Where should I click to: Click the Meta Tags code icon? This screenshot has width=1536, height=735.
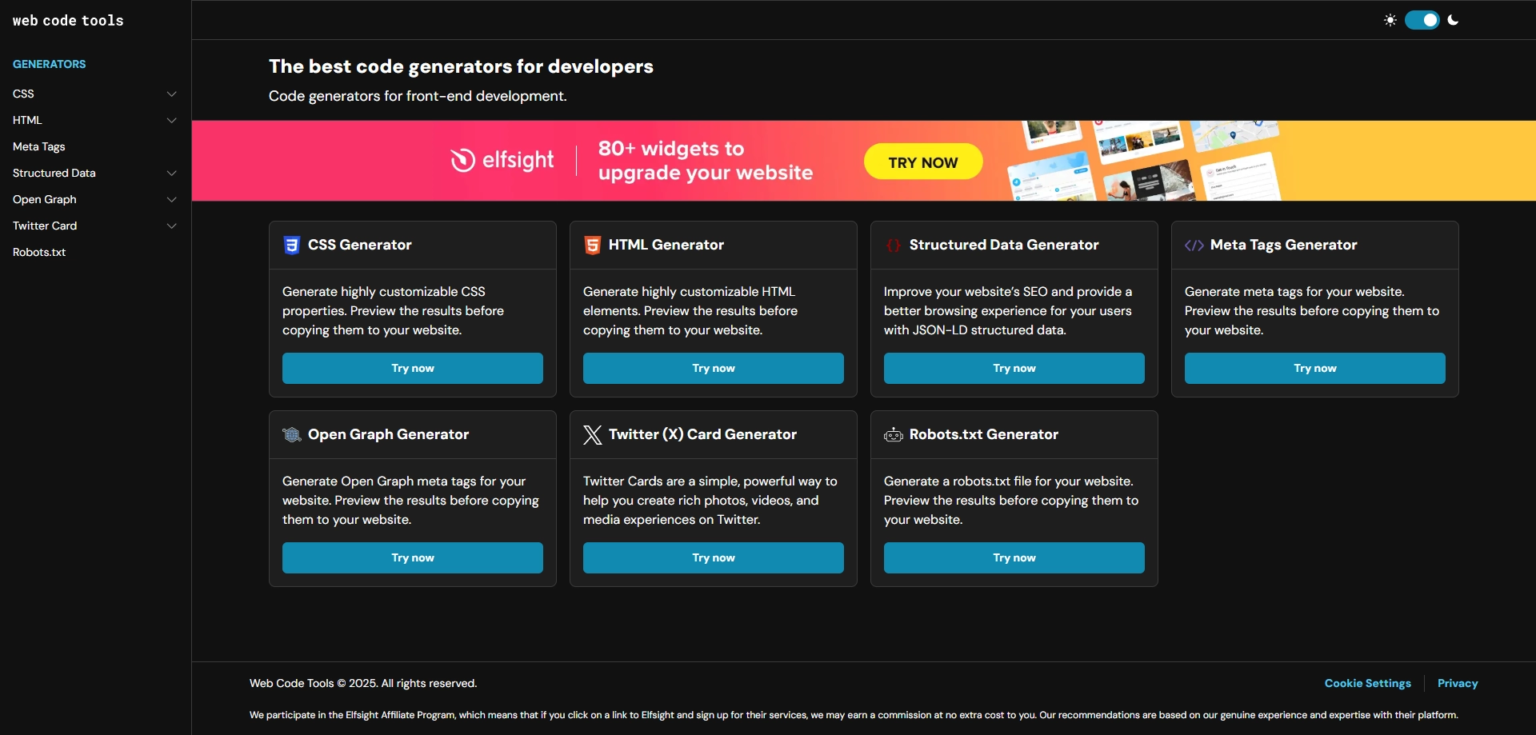[1194, 245]
